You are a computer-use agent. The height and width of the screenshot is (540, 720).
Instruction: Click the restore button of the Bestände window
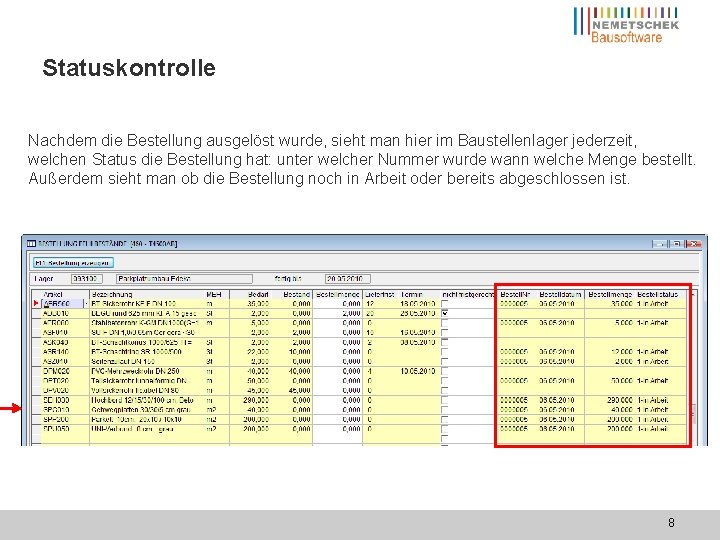(x=675, y=244)
